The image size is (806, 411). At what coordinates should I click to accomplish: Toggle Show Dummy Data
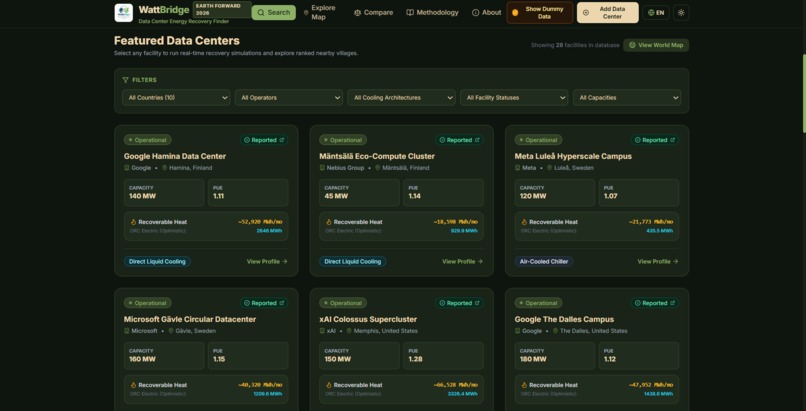(540, 12)
